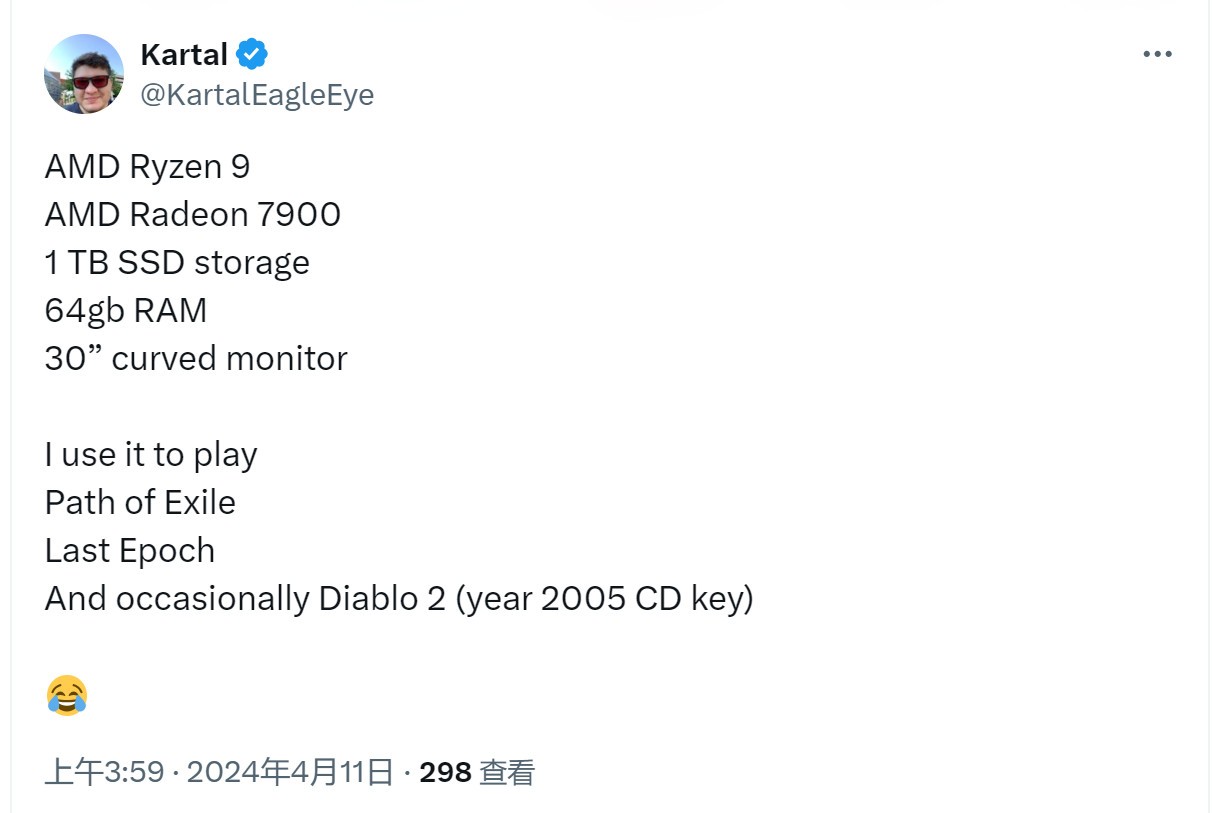Click the 上午3:59 timestamp
Viewport: 1213px width, 813px height.
pyautogui.click(x=104, y=772)
